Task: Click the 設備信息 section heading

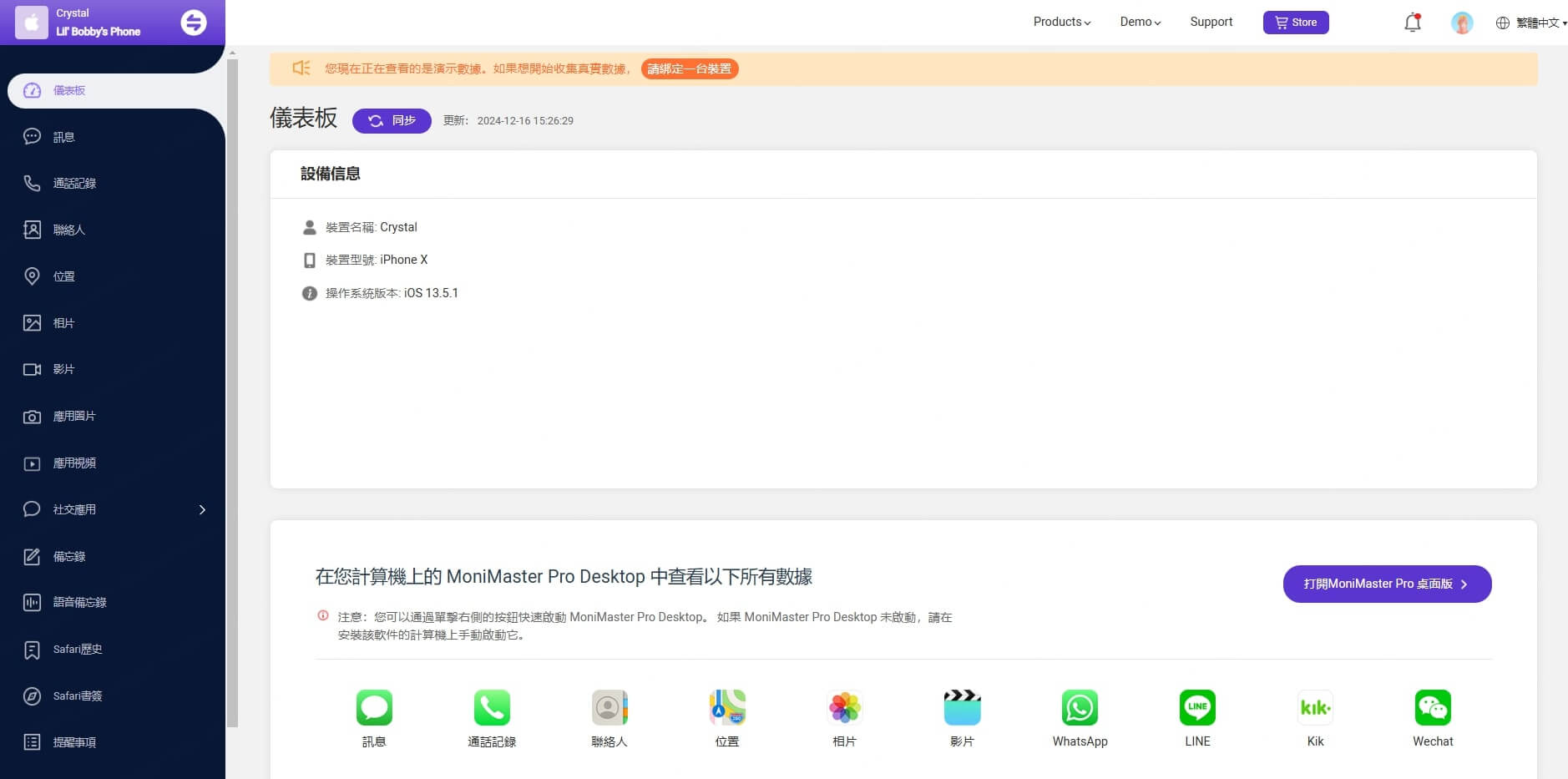Action: (x=331, y=174)
